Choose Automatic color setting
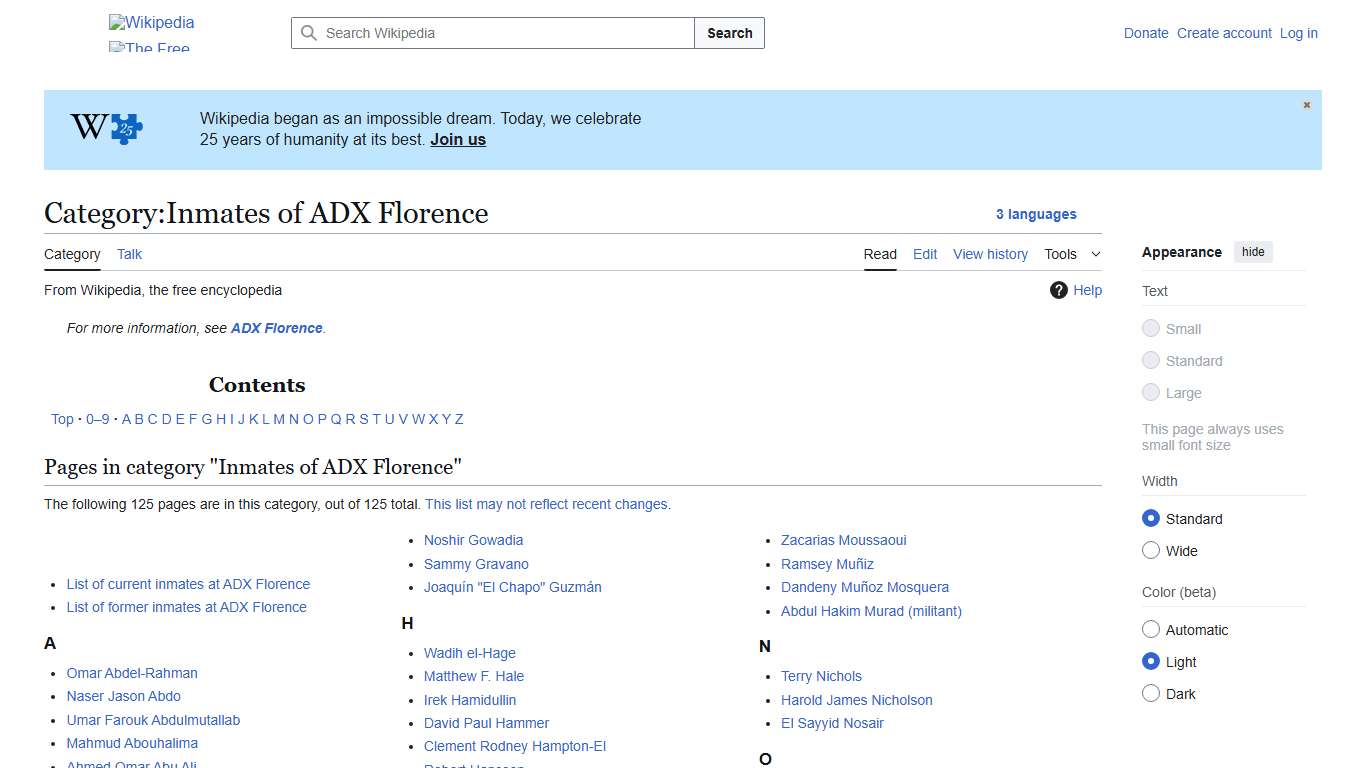Screen dimensions: 1366x768 (1151, 629)
